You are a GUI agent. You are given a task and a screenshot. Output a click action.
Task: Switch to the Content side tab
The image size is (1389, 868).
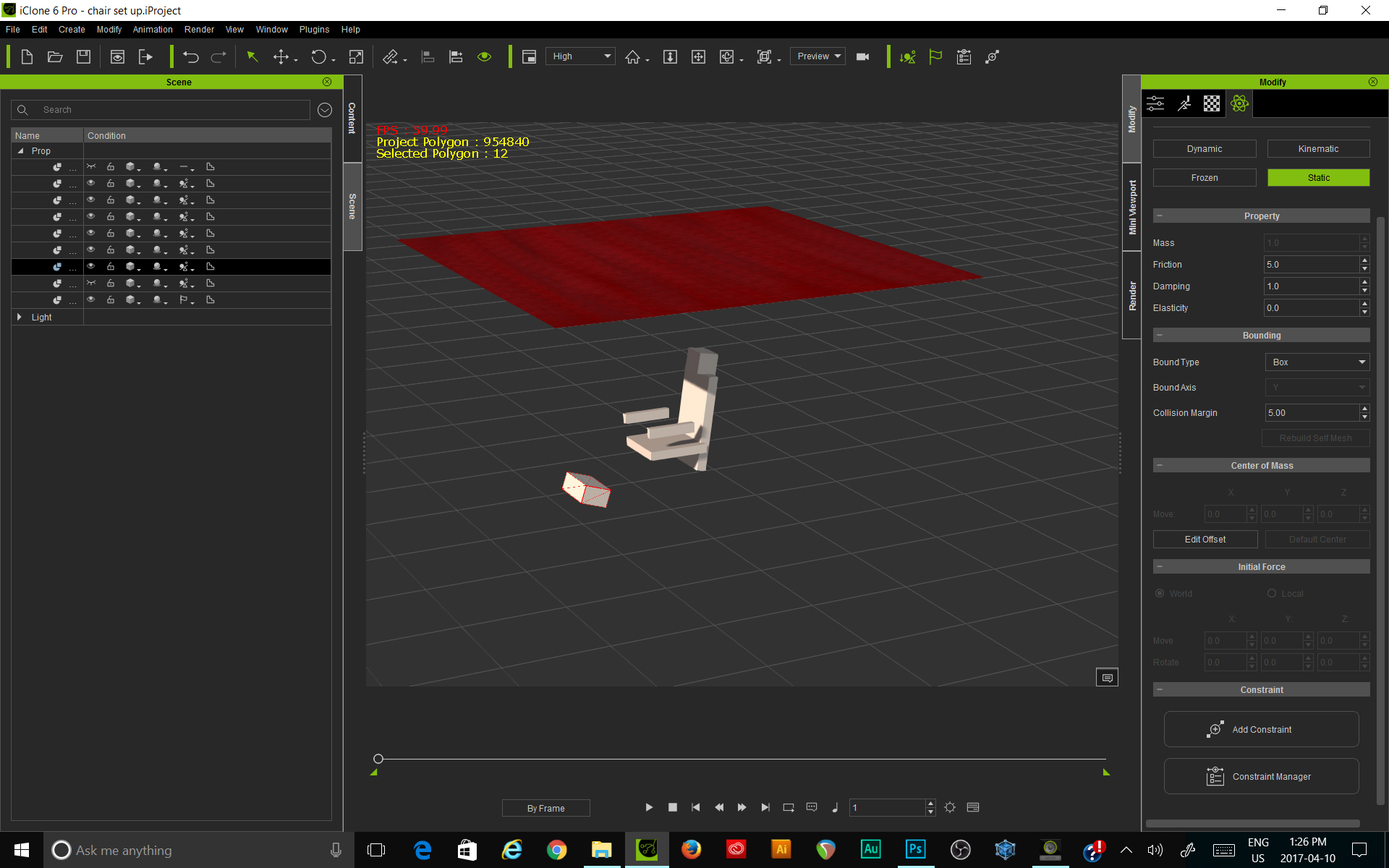(352, 119)
